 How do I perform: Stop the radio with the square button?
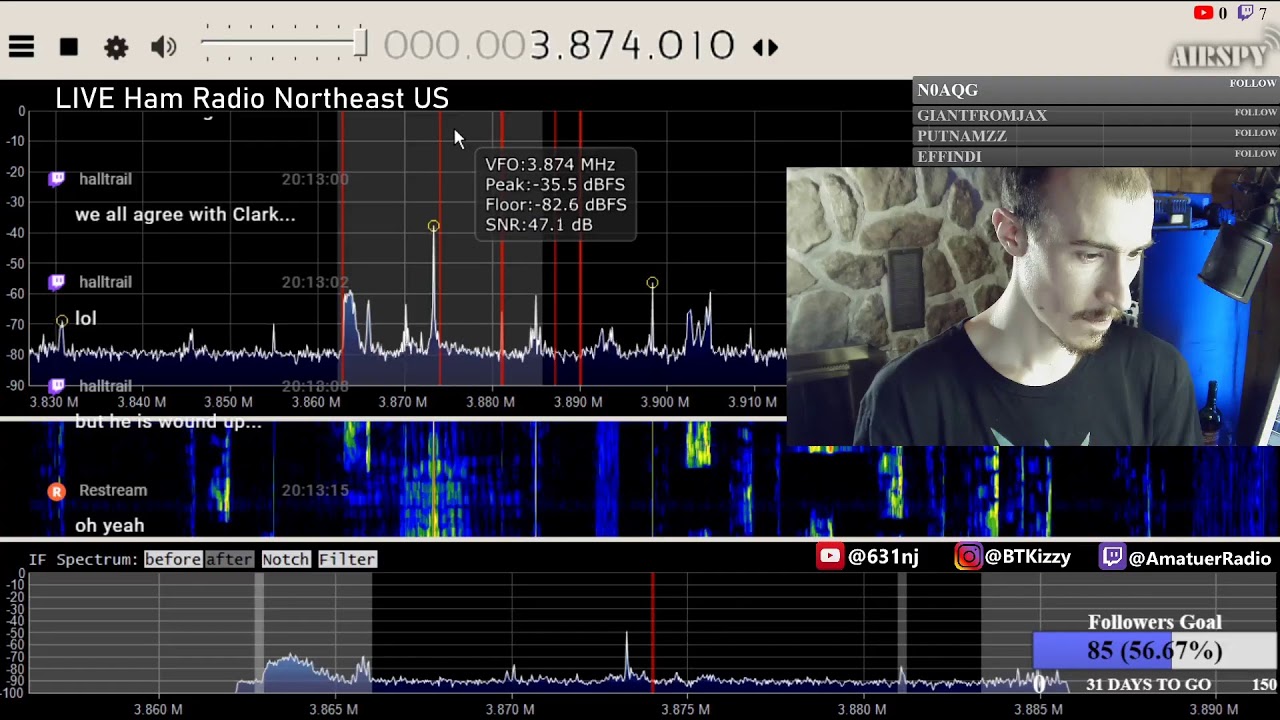tap(68, 47)
